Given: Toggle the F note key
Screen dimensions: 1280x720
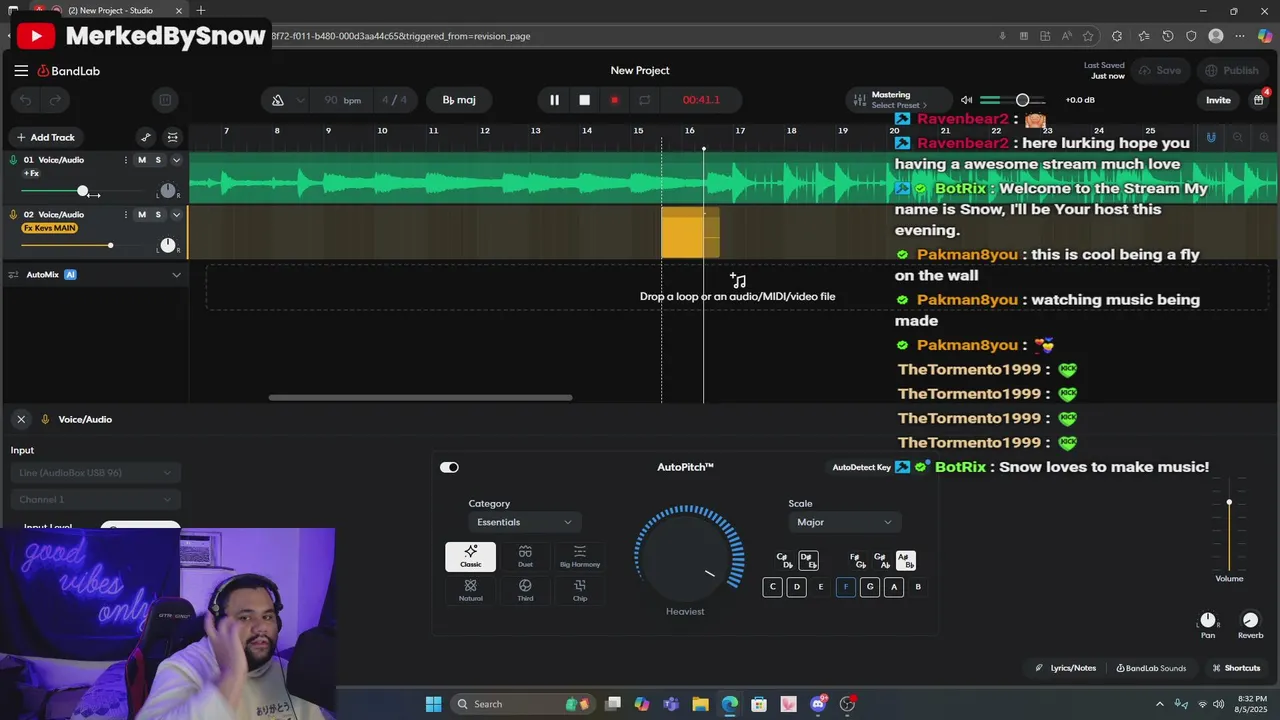Looking at the screenshot, I should coord(845,587).
